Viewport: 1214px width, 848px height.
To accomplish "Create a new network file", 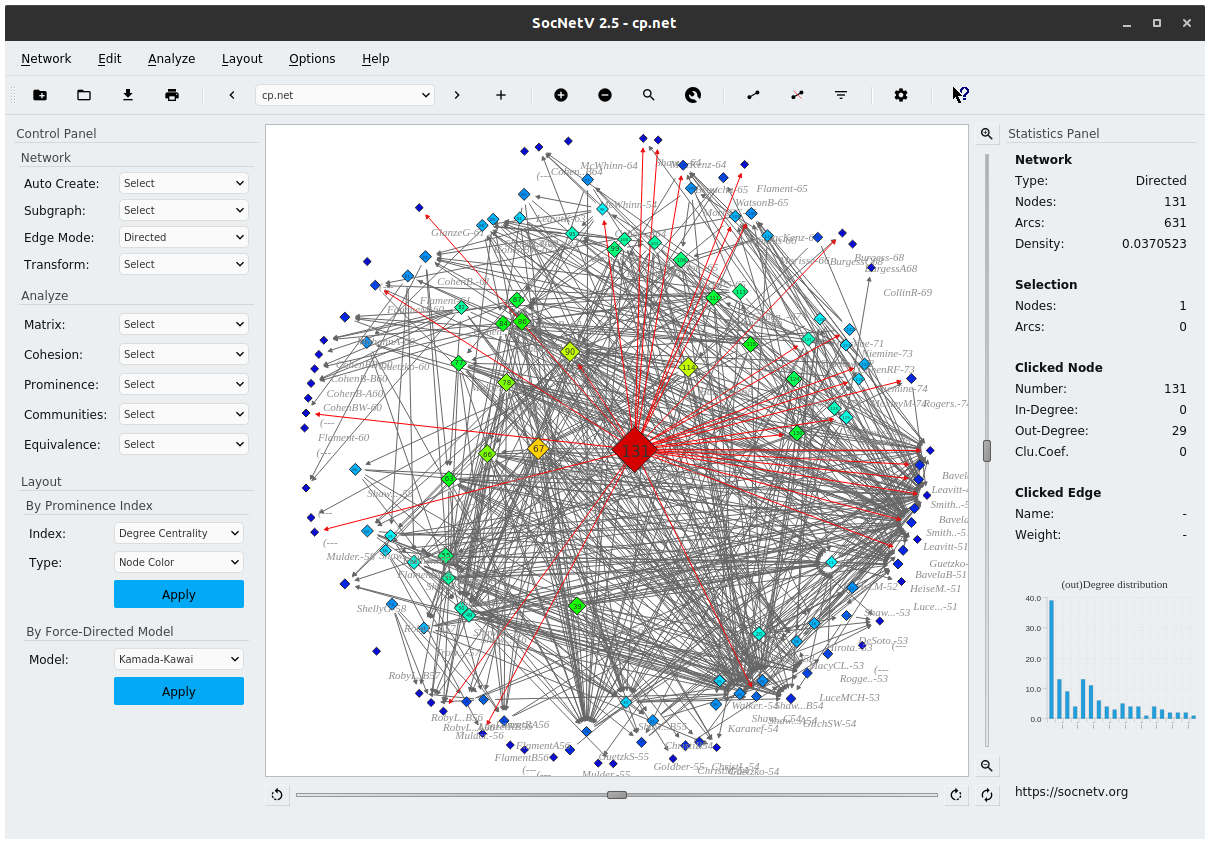I will [40, 94].
